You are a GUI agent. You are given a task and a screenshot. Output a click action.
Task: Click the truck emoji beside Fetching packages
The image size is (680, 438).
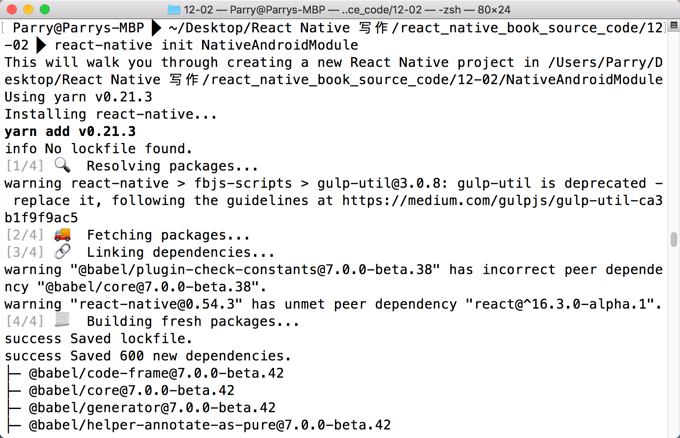point(62,235)
